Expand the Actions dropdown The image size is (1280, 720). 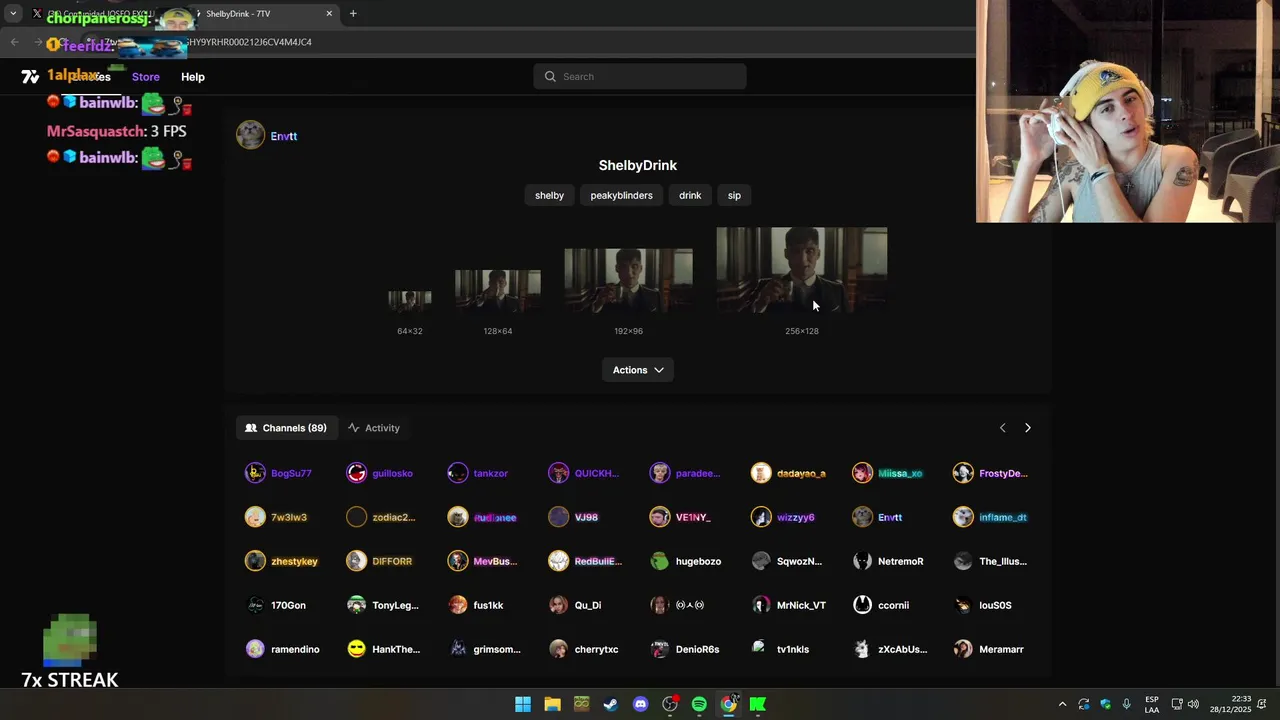(x=638, y=370)
